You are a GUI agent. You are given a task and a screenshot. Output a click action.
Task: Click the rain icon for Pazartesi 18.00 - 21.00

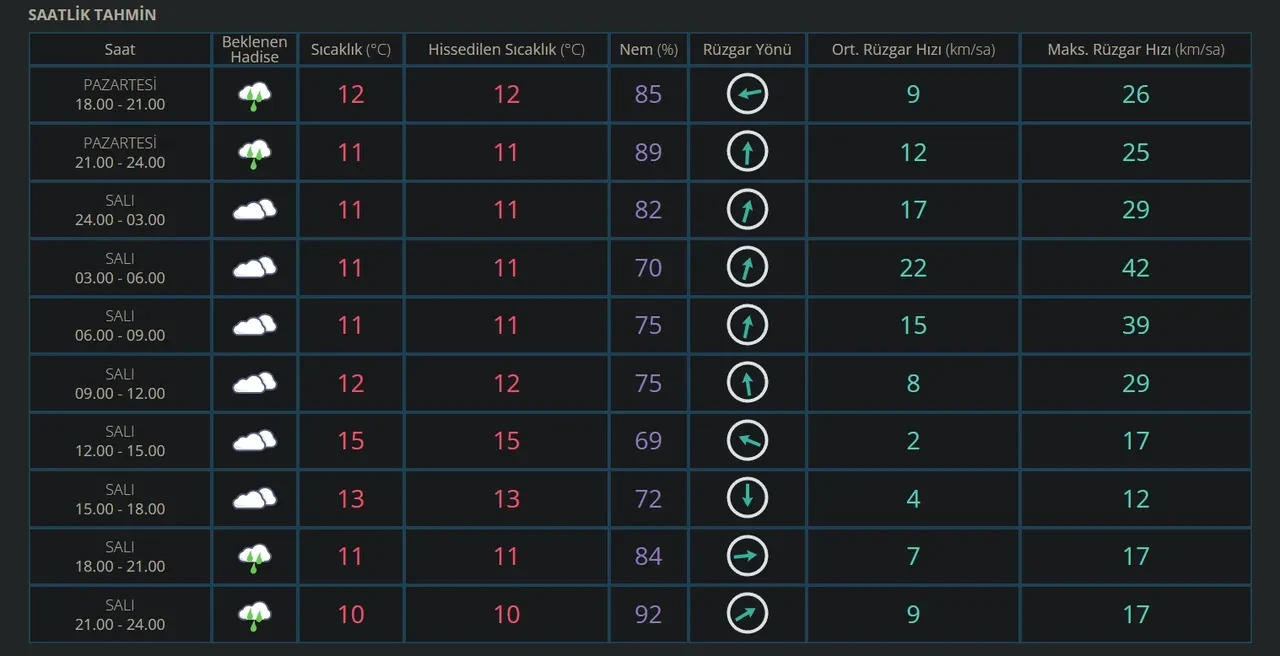pos(254,96)
